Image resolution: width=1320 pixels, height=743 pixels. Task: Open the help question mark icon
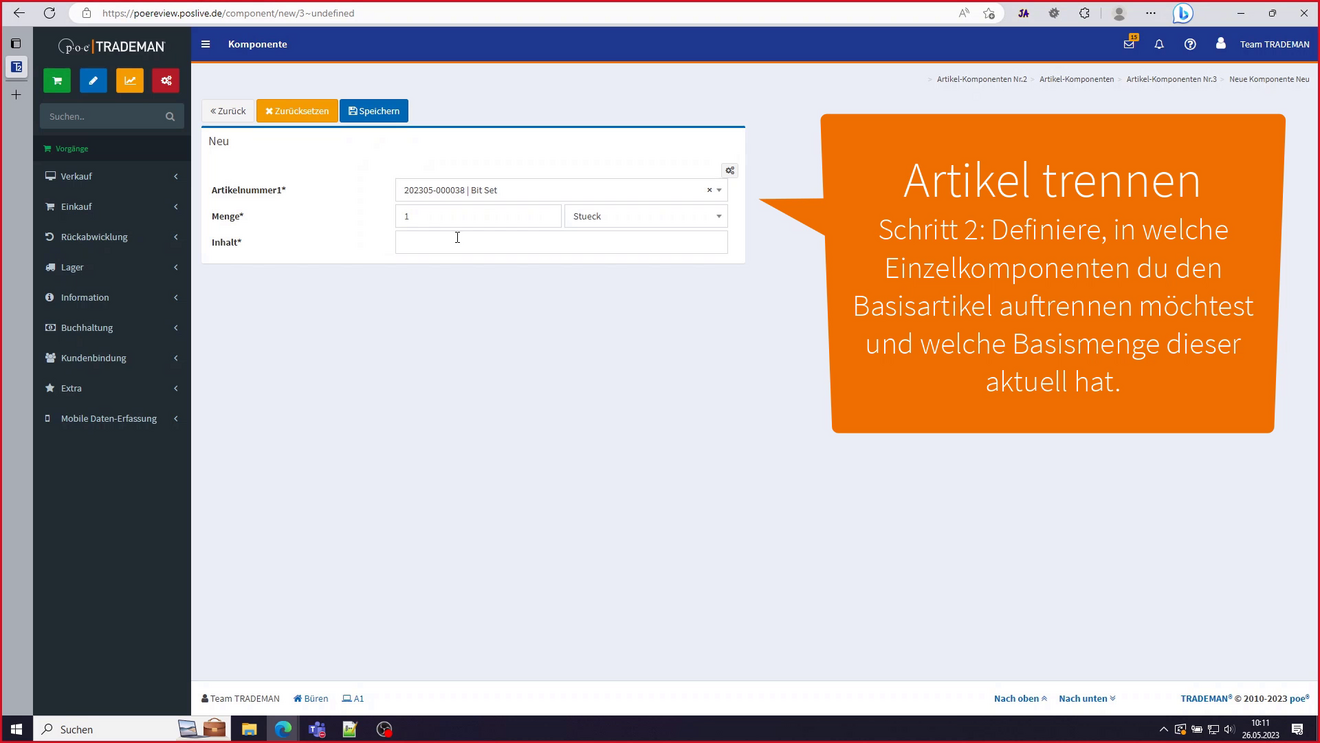click(1190, 44)
